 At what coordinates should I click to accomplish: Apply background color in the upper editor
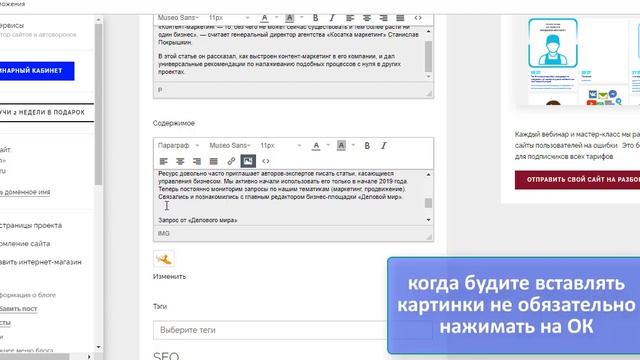pos(289,18)
